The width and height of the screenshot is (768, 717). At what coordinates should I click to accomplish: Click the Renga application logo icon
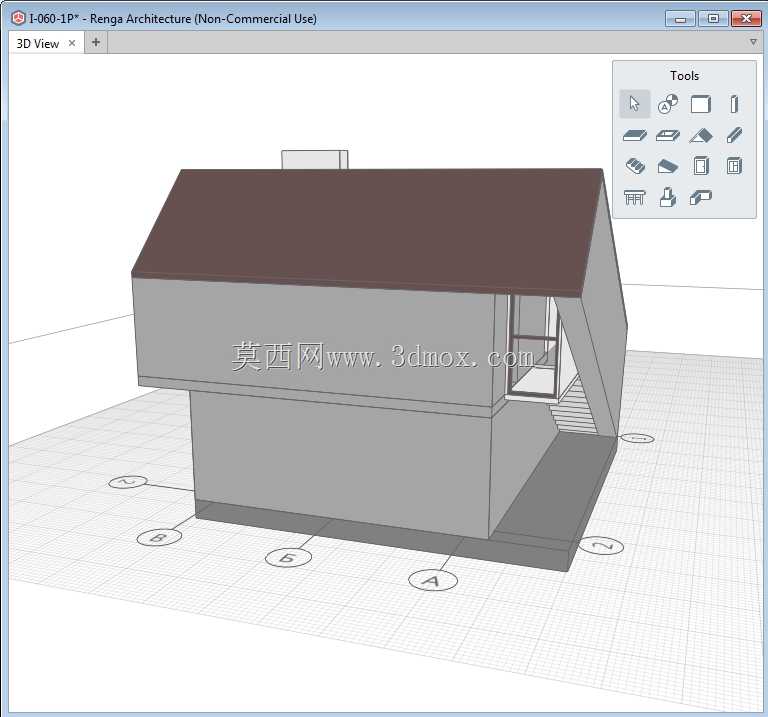[18, 19]
